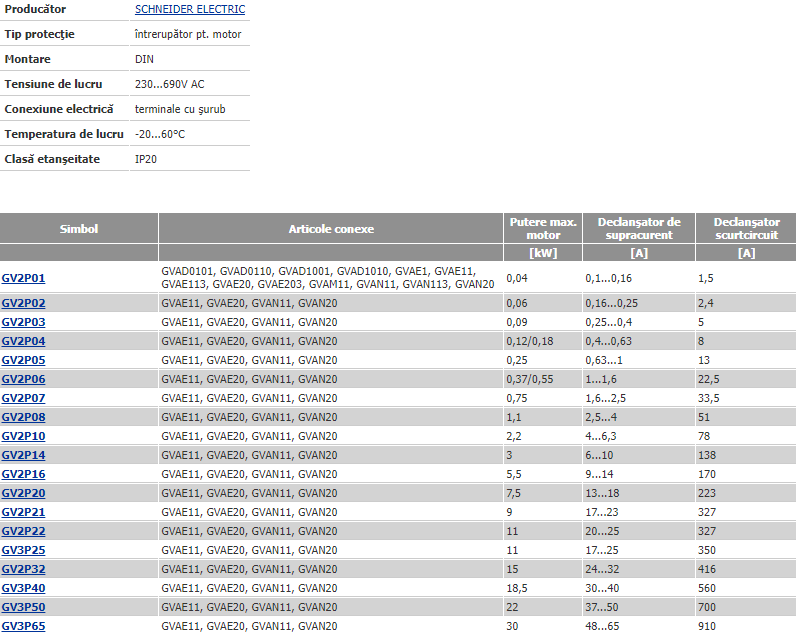Open product link GV2P05
Image resolution: width=796 pixels, height=633 pixels.
pyautogui.click(x=23, y=360)
